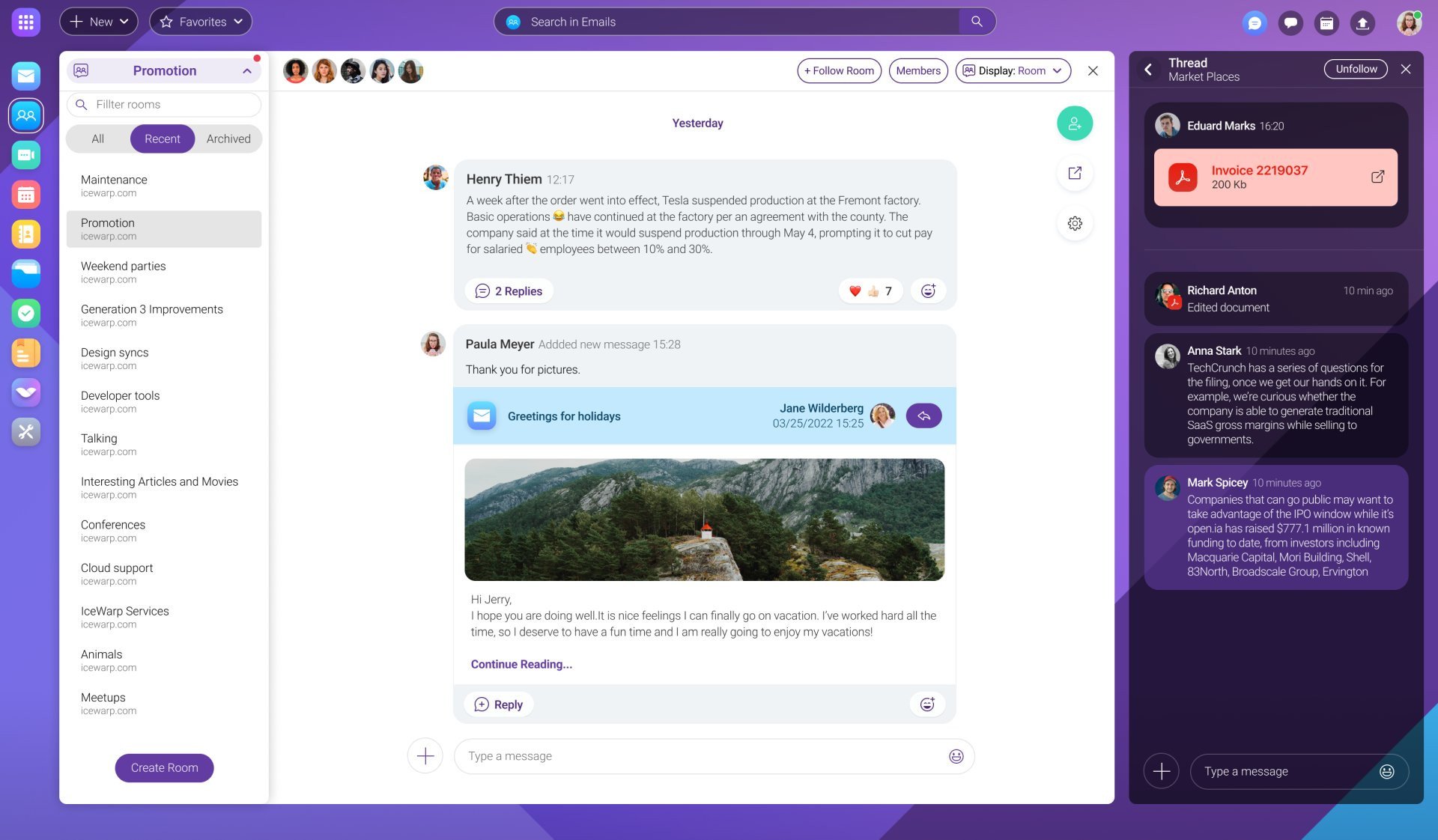
Task: Toggle Follow Room for Promotion
Action: coord(839,70)
